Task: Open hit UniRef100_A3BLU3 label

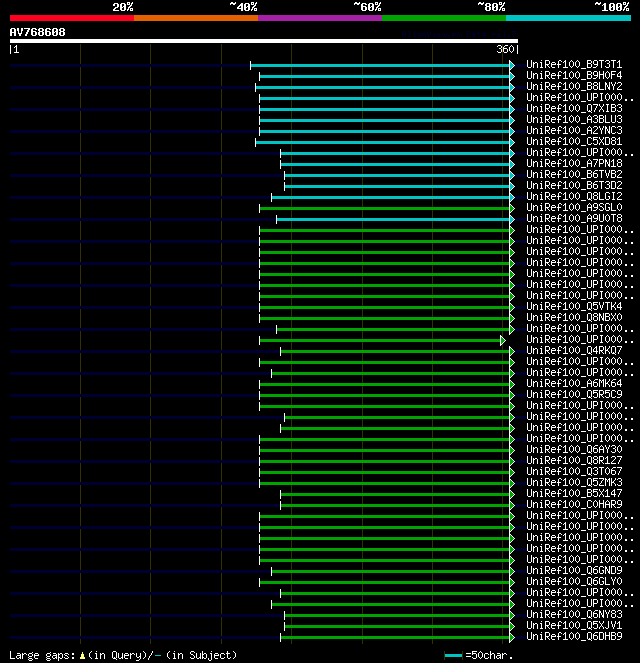Action: (x=574, y=119)
